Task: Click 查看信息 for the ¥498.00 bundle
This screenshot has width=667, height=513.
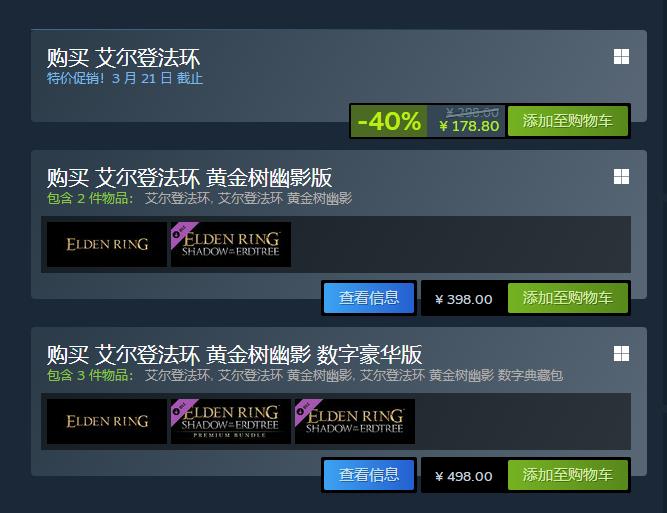Action: [369, 475]
